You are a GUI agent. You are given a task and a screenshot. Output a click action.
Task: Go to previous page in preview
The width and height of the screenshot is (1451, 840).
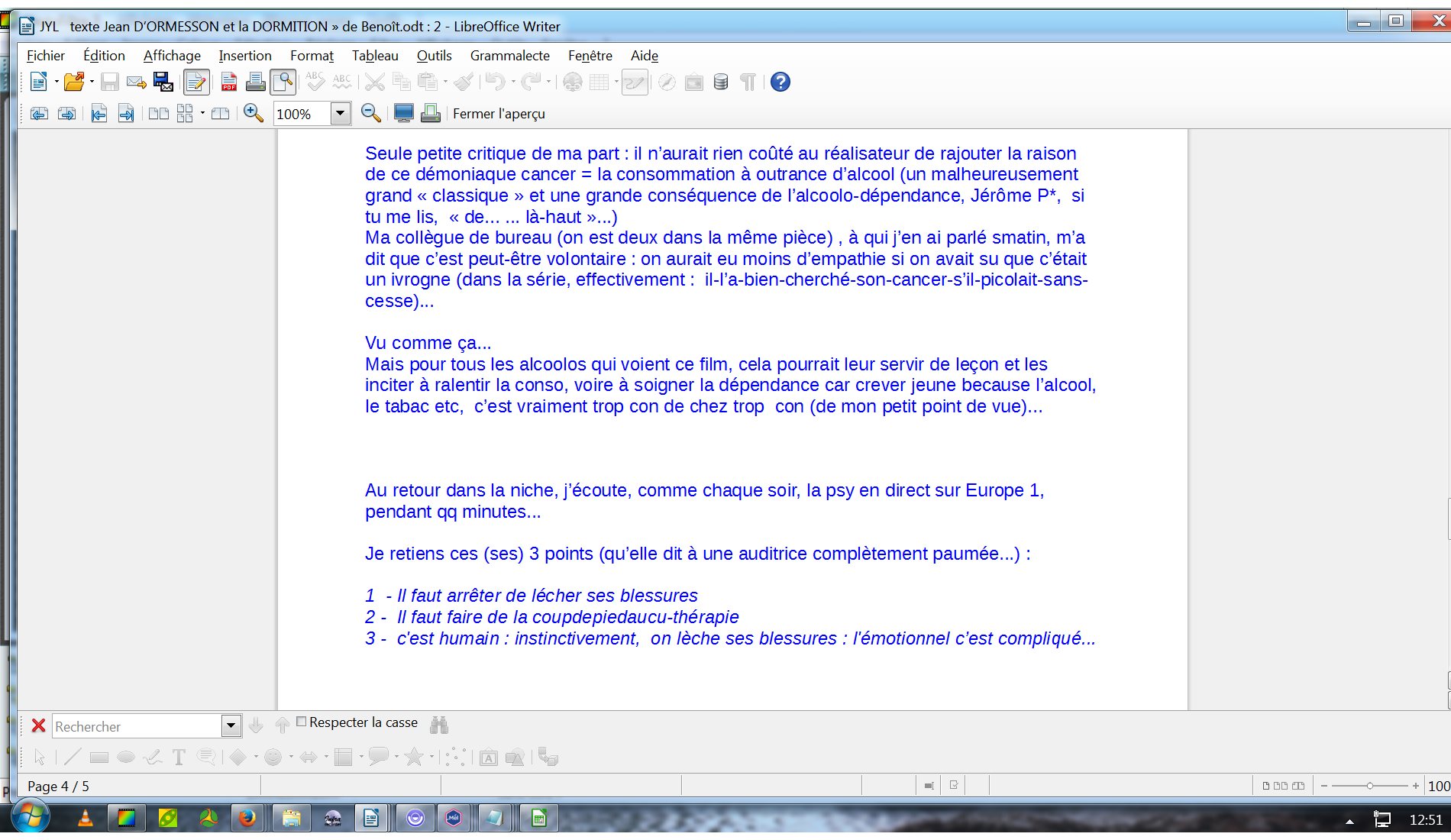(39, 114)
